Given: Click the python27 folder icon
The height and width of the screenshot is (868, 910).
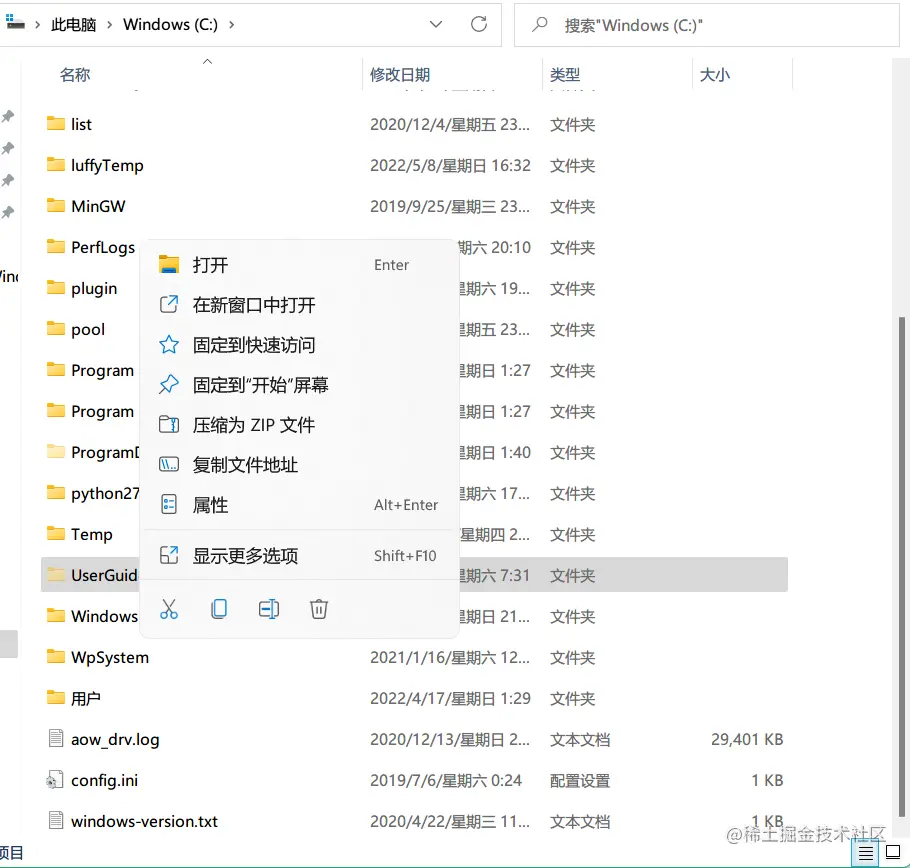Looking at the screenshot, I should click(56, 493).
